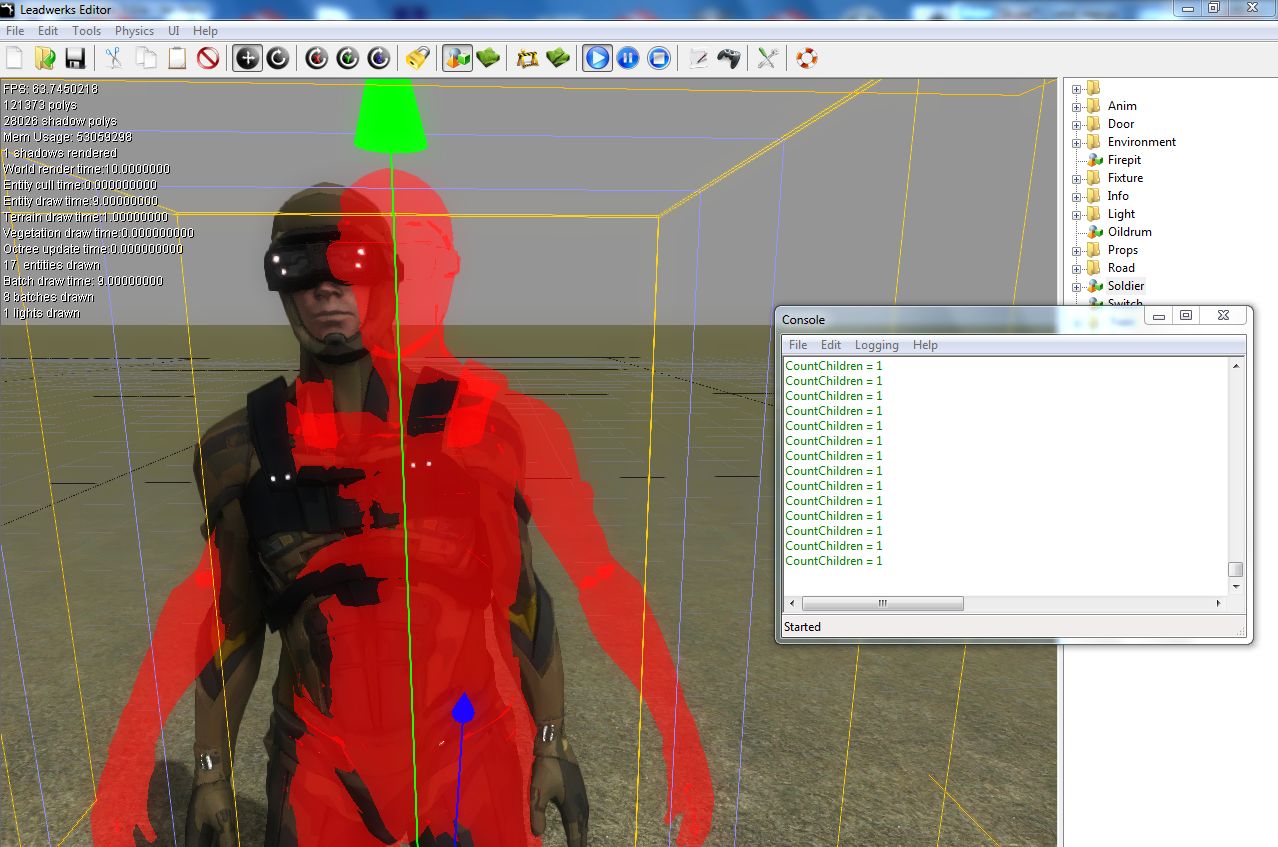
Task: Click the Paste toolbar icon
Action: point(176,58)
